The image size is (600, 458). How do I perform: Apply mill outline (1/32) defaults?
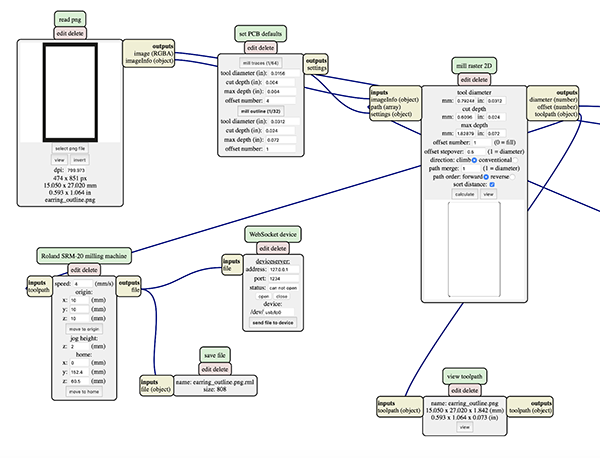pyautogui.click(x=261, y=111)
